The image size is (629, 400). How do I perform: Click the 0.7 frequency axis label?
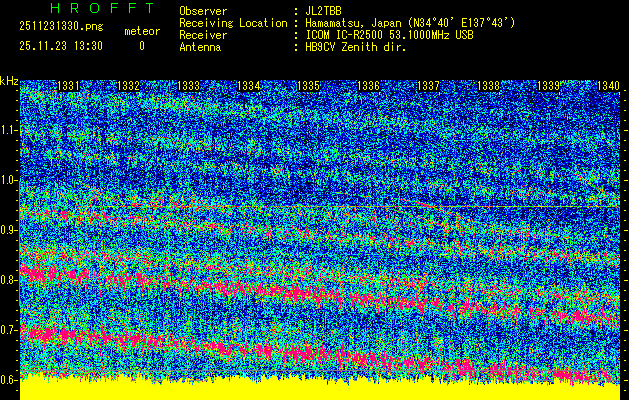(x=9, y=330)
